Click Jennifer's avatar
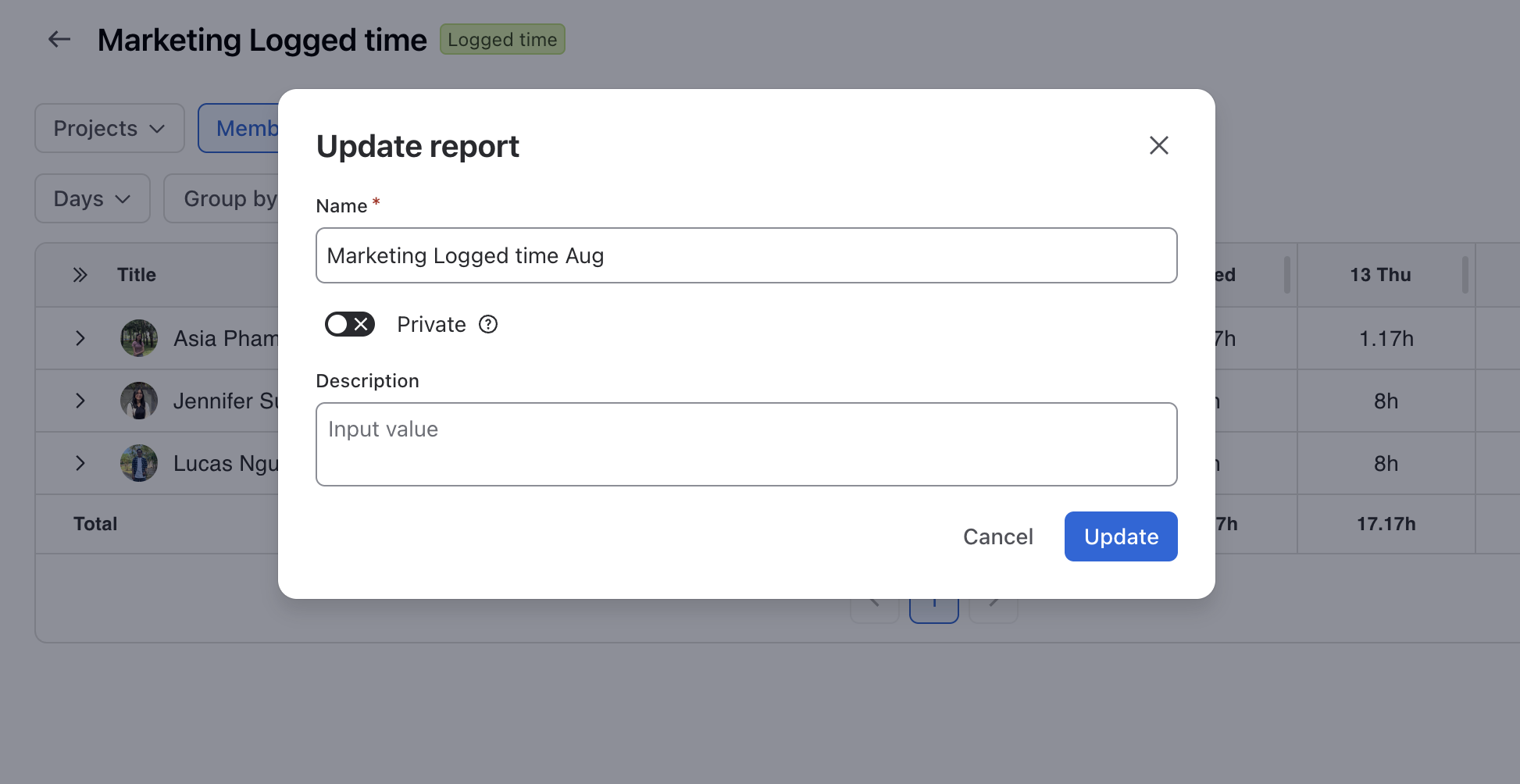The image size is (1520, 784). pyautogui.click(x=139, y=401)
